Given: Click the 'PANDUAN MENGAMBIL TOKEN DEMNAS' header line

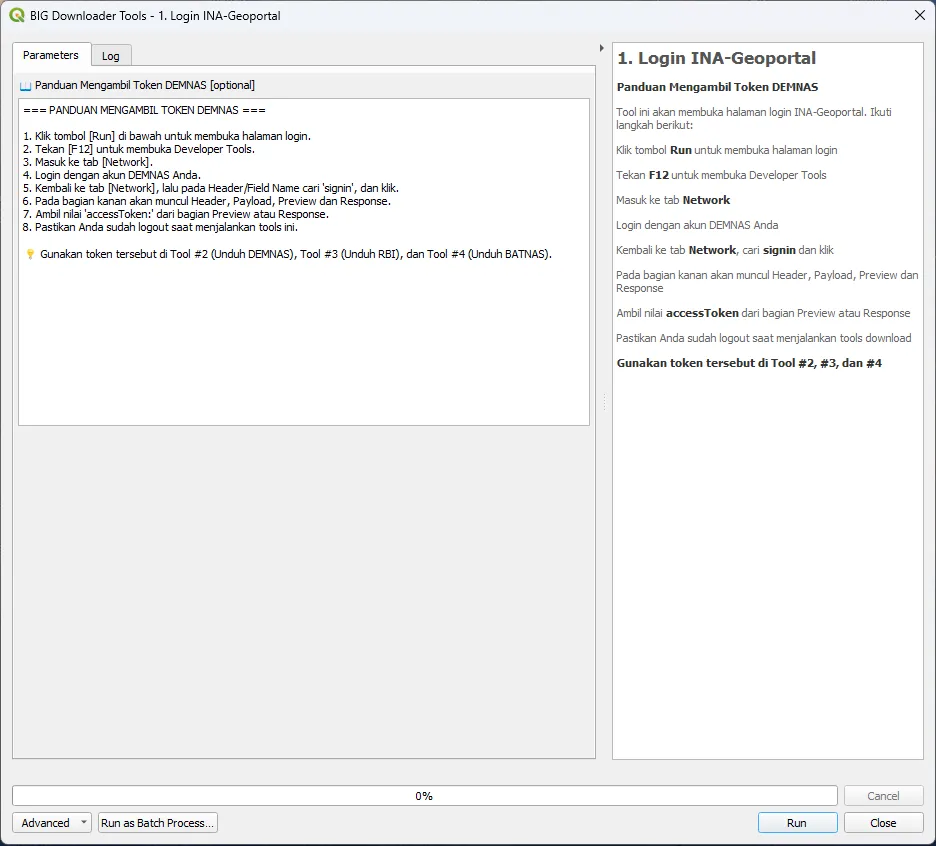Looking at the screenshot, I should tap(144, 110).
